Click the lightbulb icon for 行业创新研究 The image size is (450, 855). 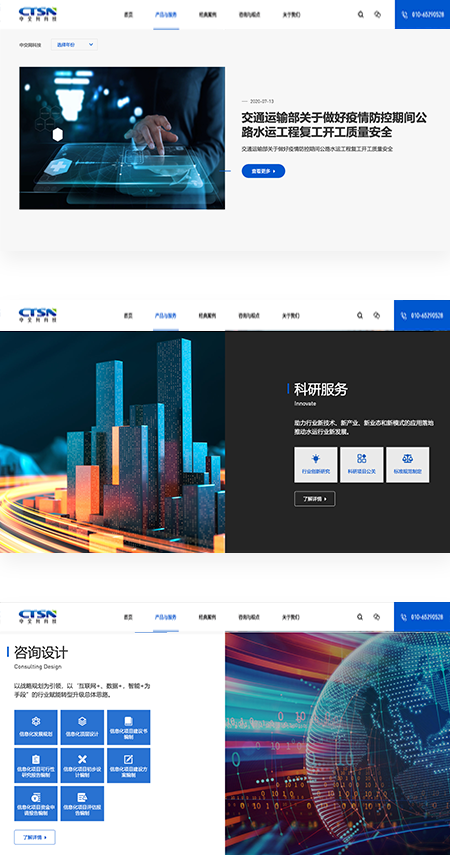pyautogui.click(x=316, y=459)
